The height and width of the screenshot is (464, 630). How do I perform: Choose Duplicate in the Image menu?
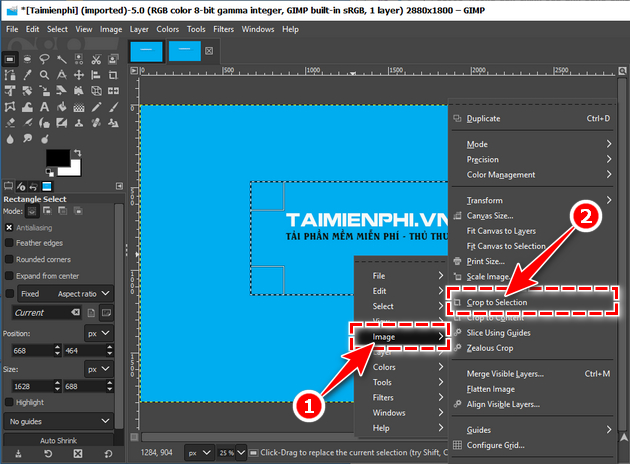coord(532,119)
